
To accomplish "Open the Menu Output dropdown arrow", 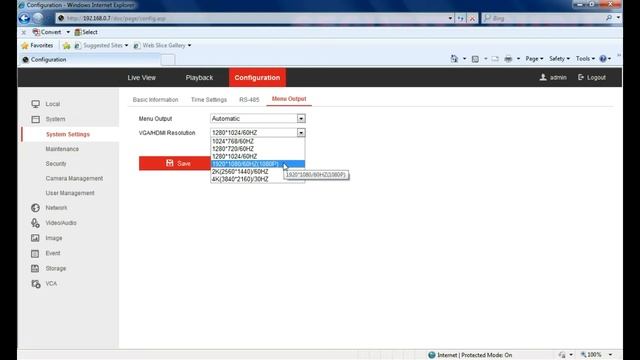I will tap(301, 118).
